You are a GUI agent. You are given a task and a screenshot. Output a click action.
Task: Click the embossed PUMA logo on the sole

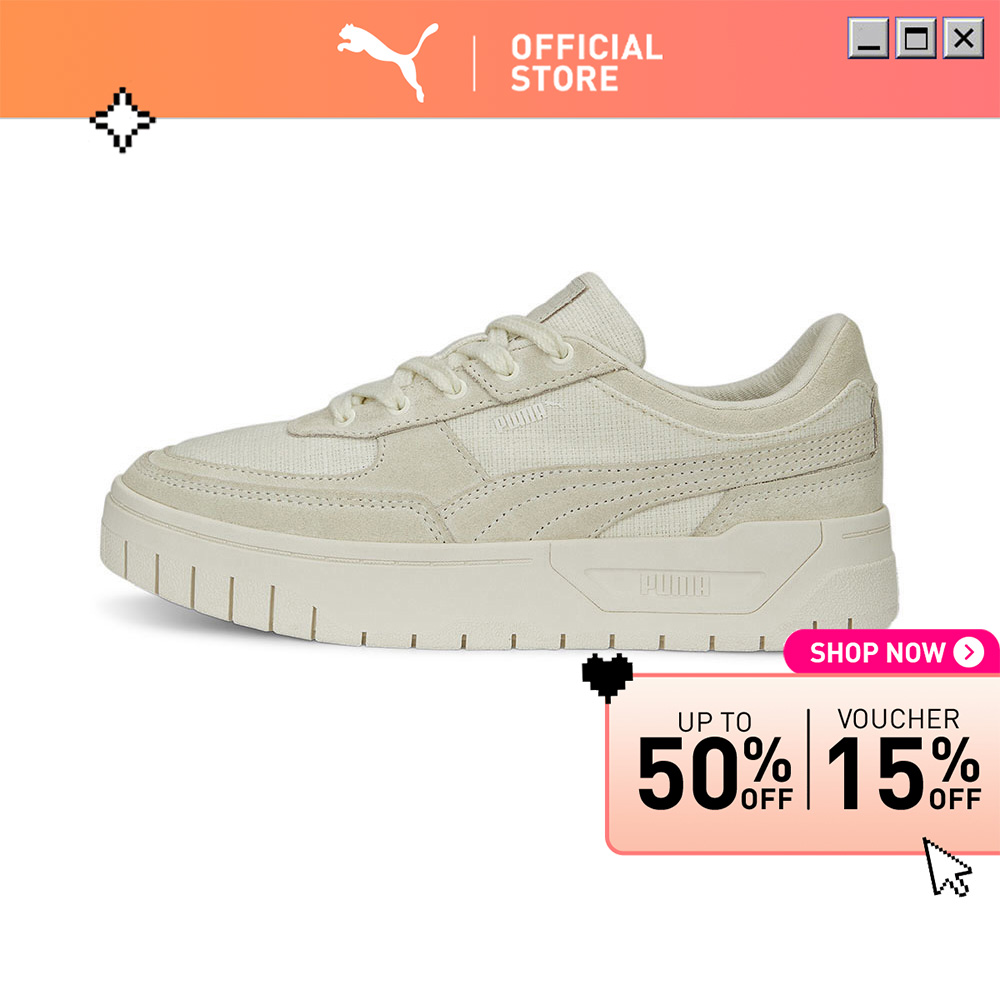point(675,585)
